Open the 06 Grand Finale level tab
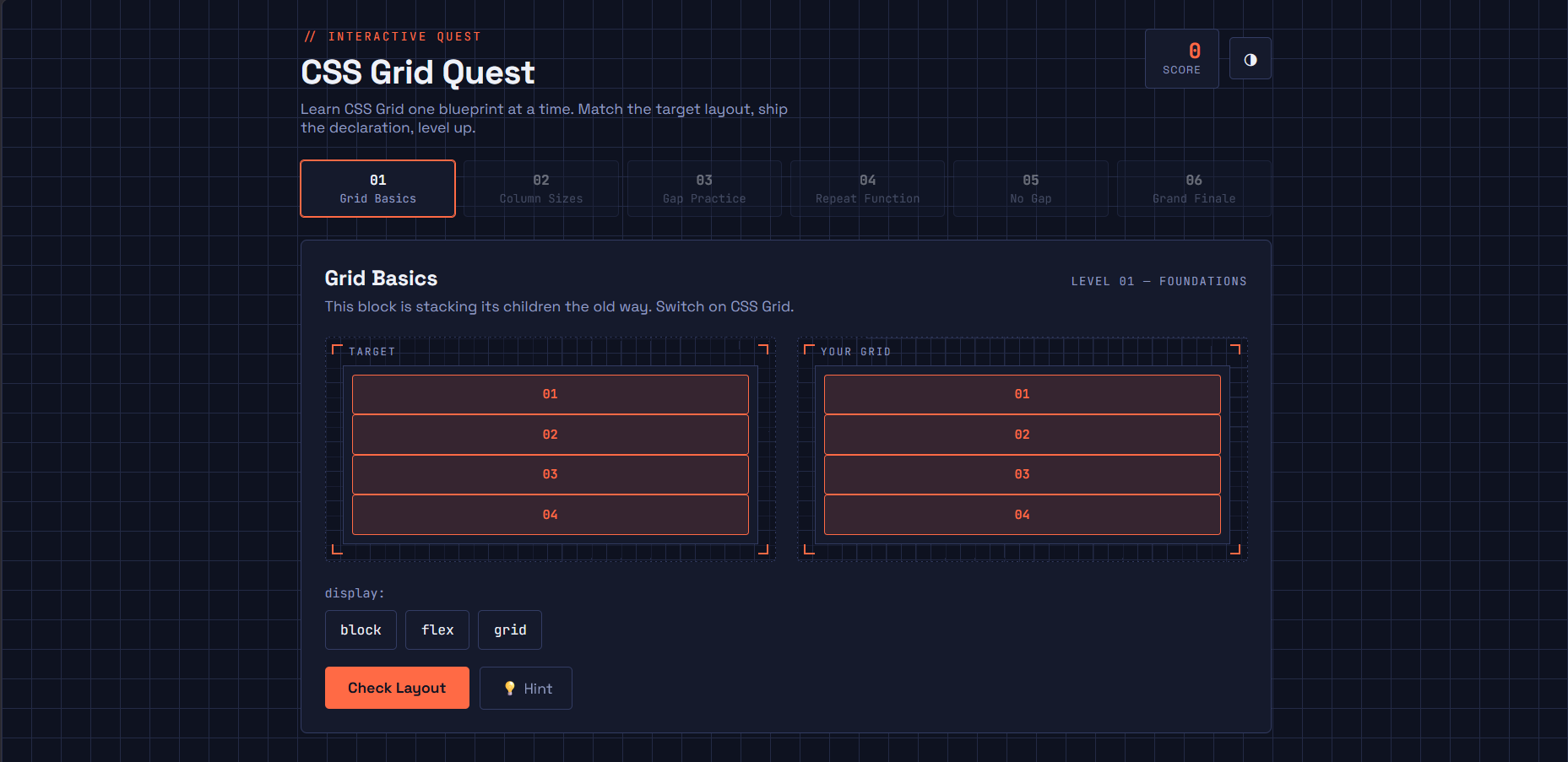This screenshot has height=762, width=1568. 1194,189
